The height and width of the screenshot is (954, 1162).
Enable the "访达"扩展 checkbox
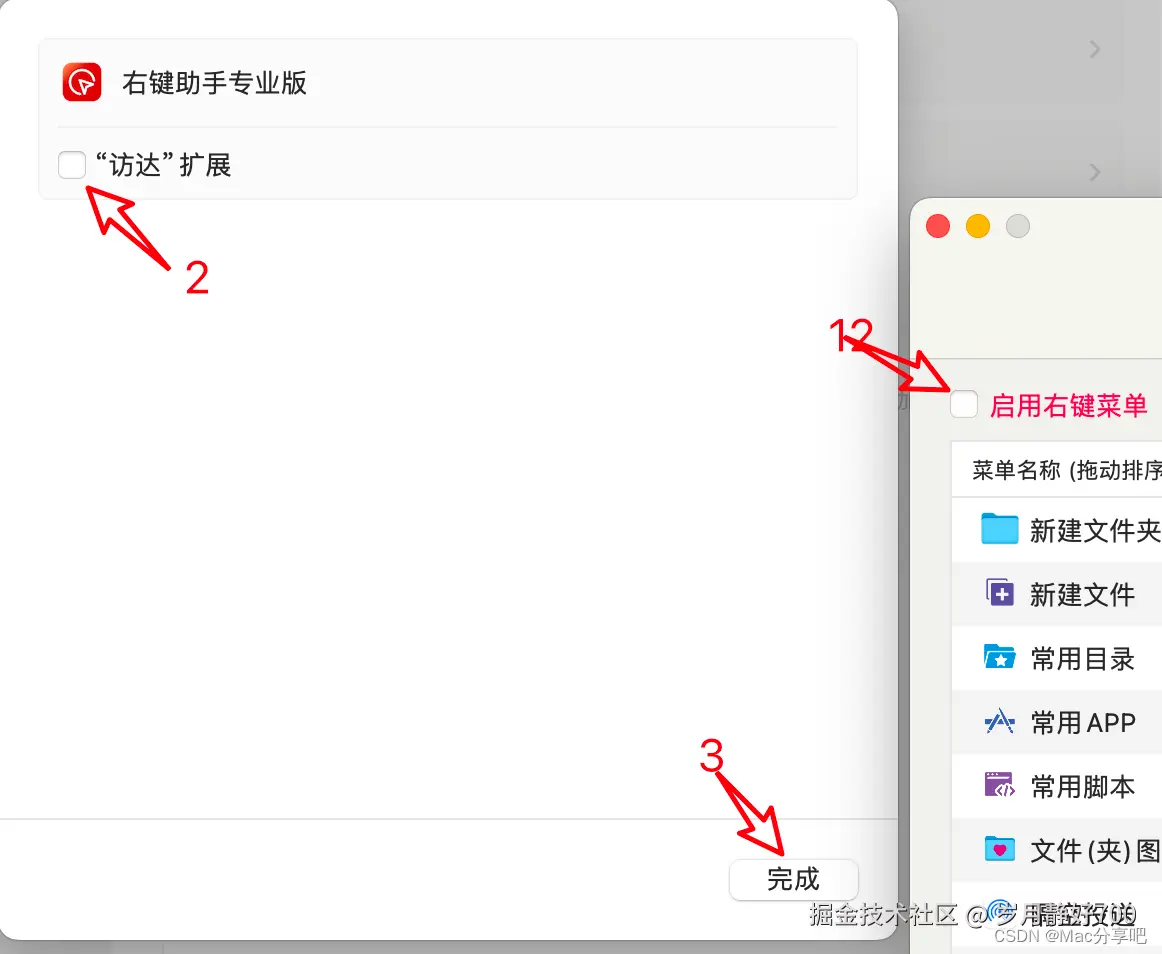point(71,165)
